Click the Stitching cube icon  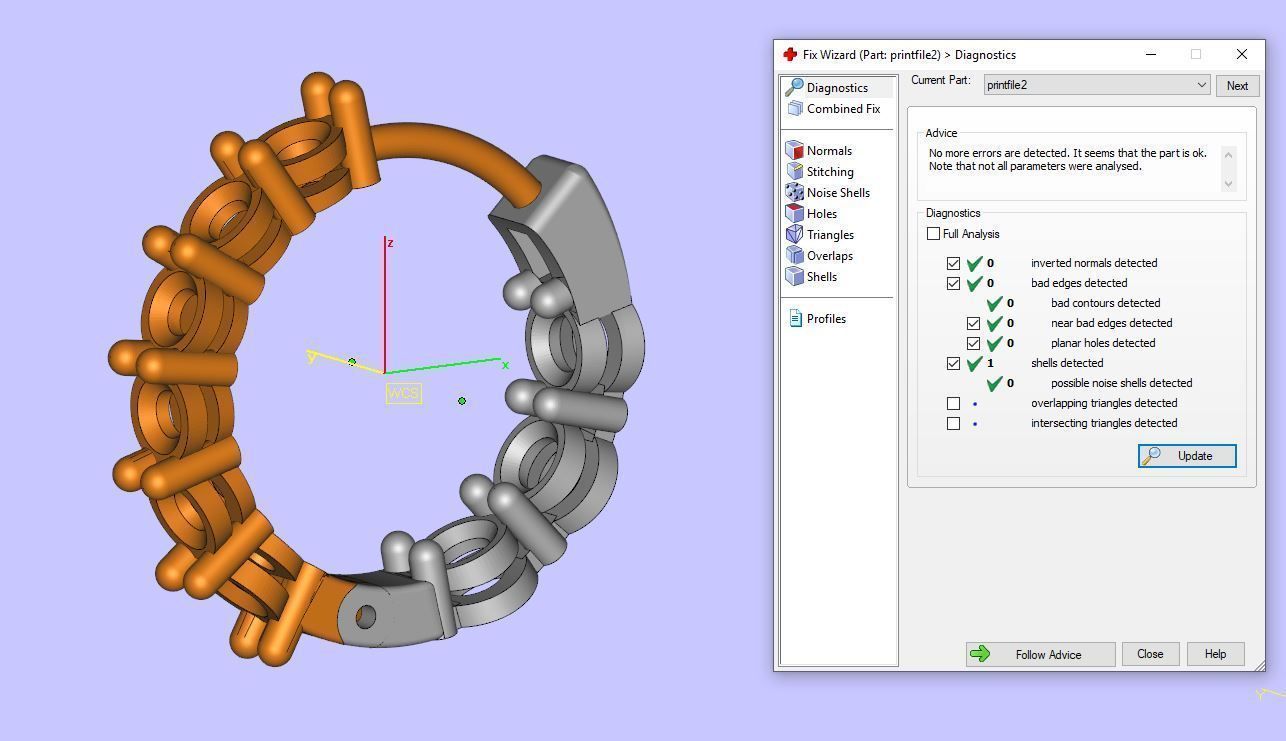pyautogui.click(x=795, y=171)
